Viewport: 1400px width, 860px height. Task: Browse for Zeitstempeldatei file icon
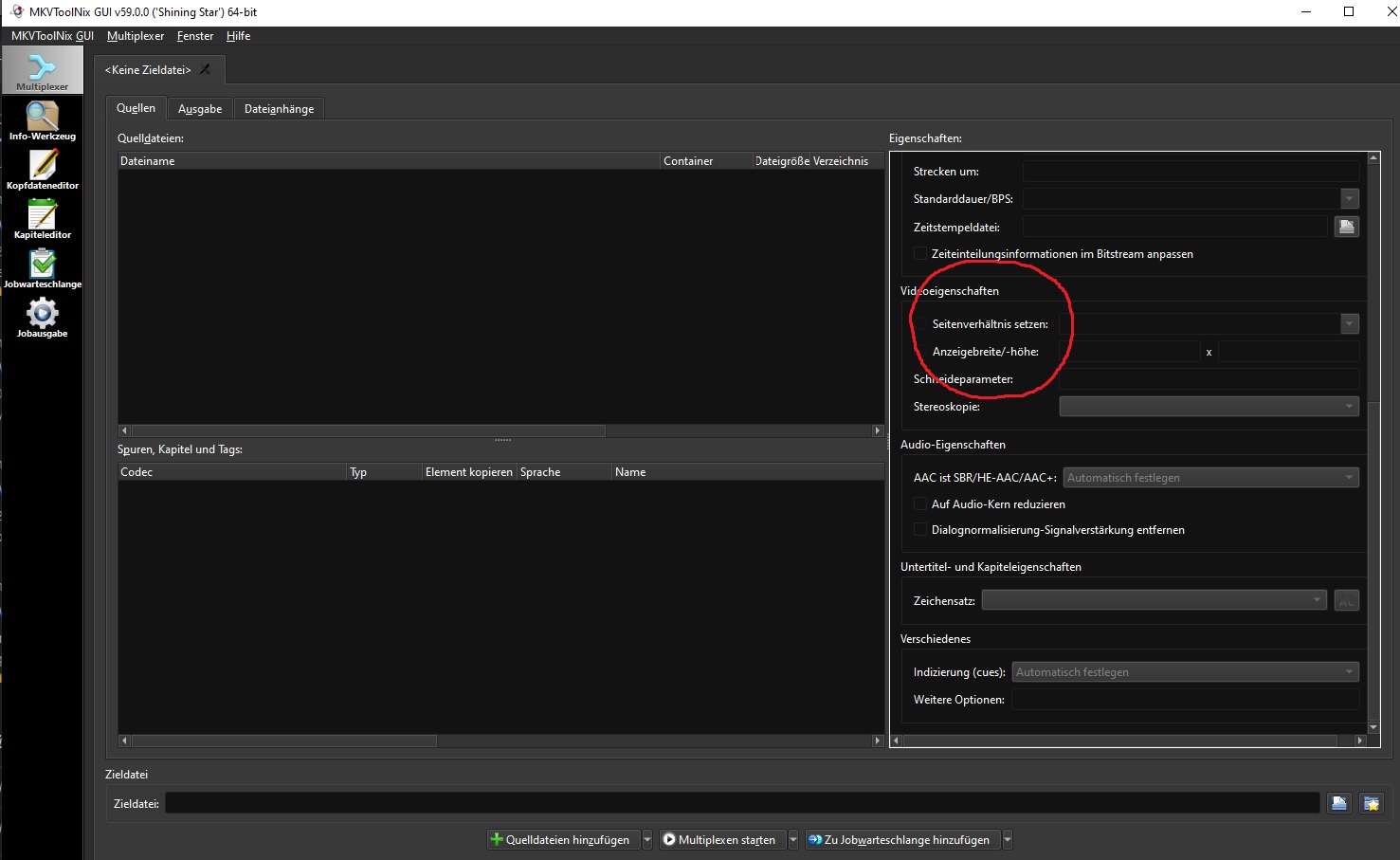click(x=1347, y=227)
